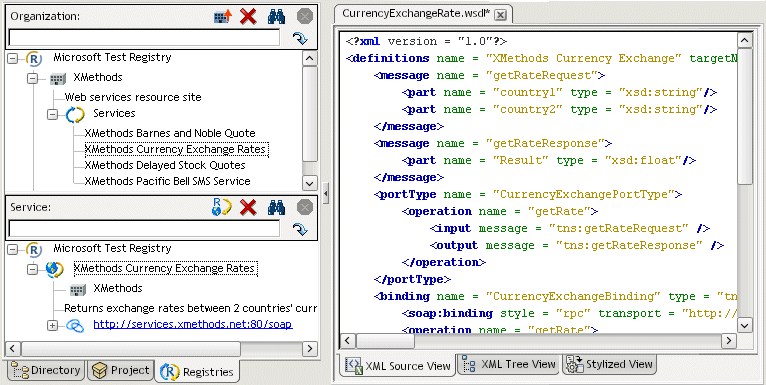The image size is (766, 385).
Task: Select XMethods Pacific Bell SMS Service
Action: [x=167, y=181]
